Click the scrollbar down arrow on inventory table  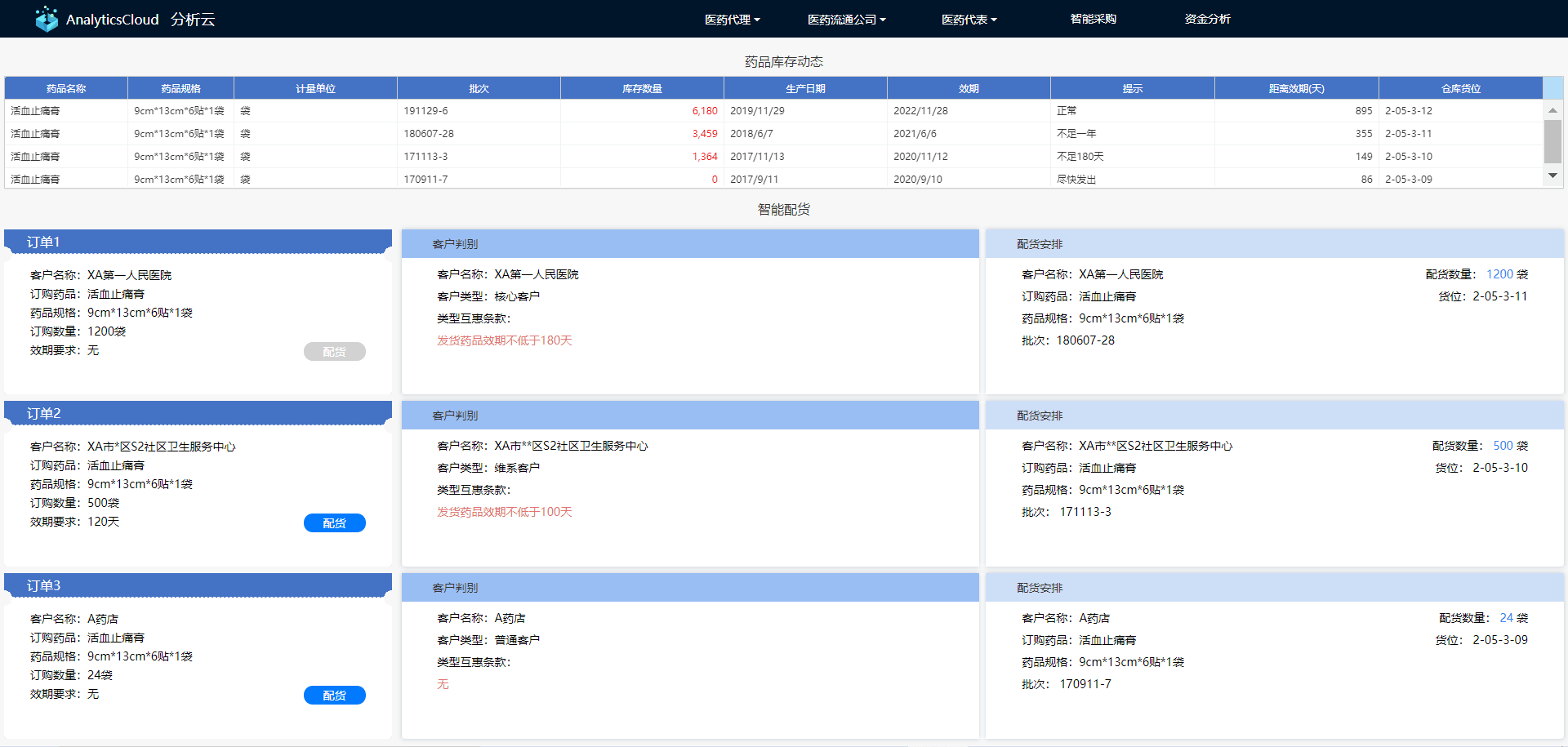tap(1552, 174)
